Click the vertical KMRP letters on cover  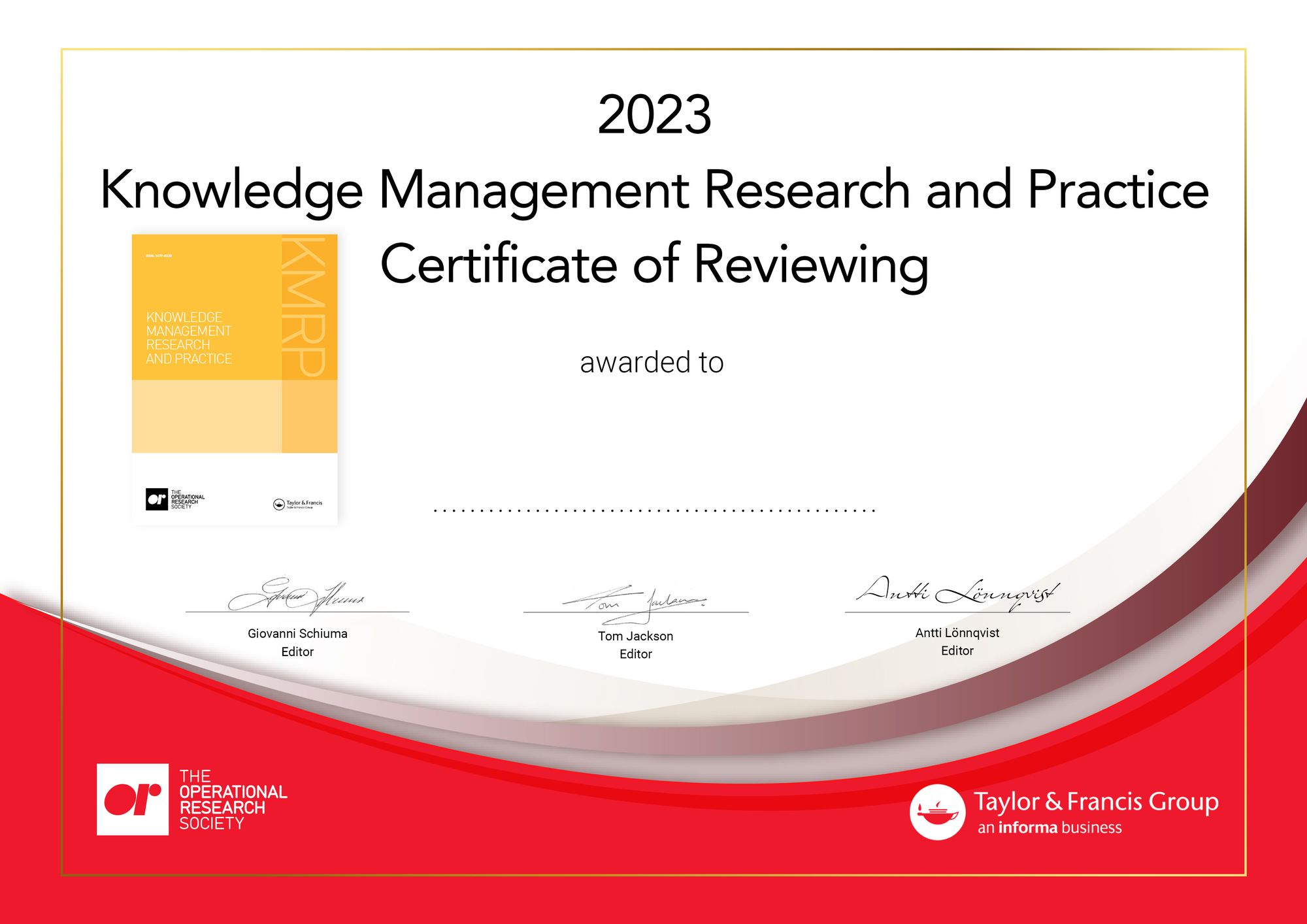(x=304, y=306)
